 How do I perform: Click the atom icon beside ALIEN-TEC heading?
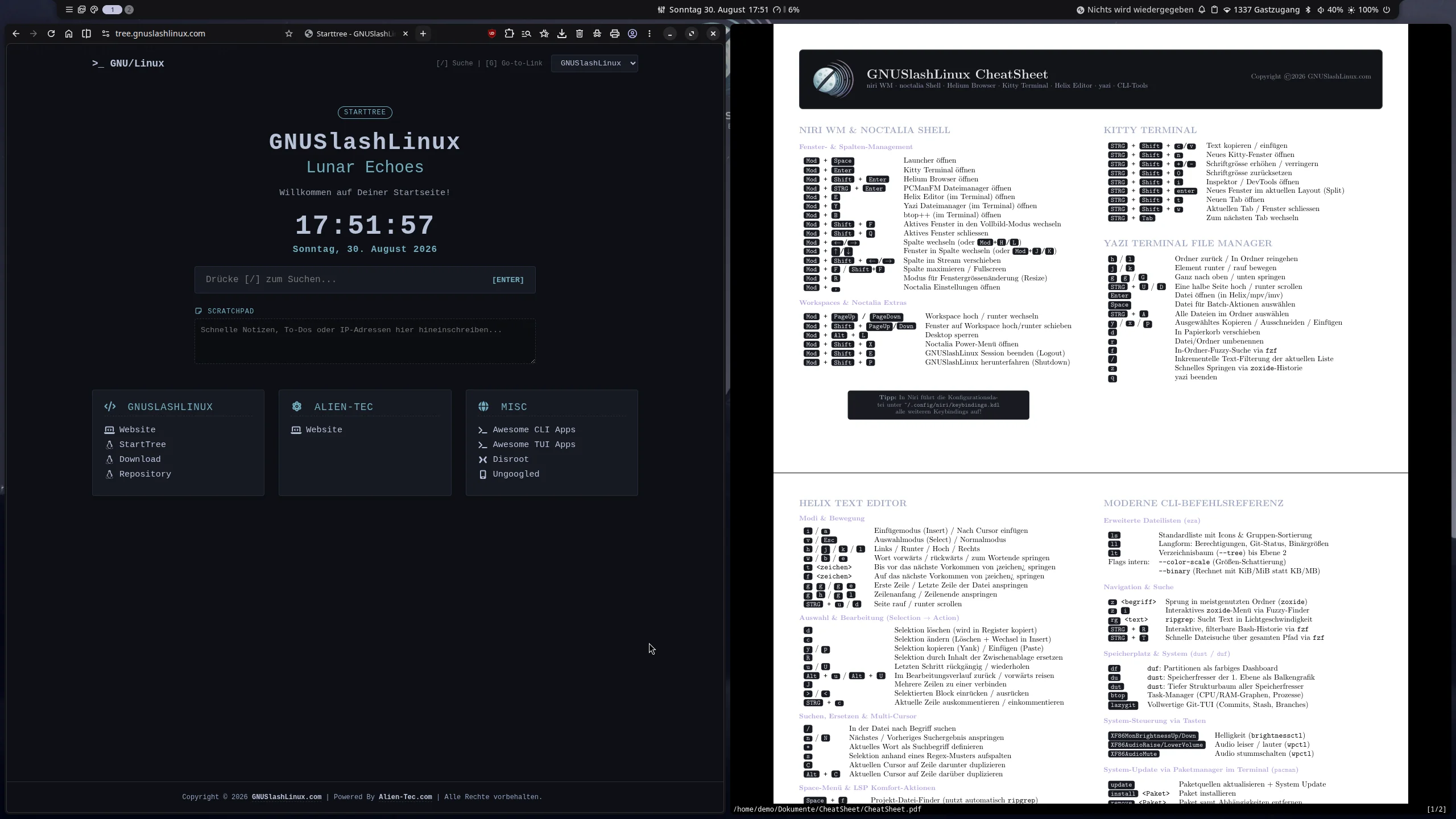[297, 407]
